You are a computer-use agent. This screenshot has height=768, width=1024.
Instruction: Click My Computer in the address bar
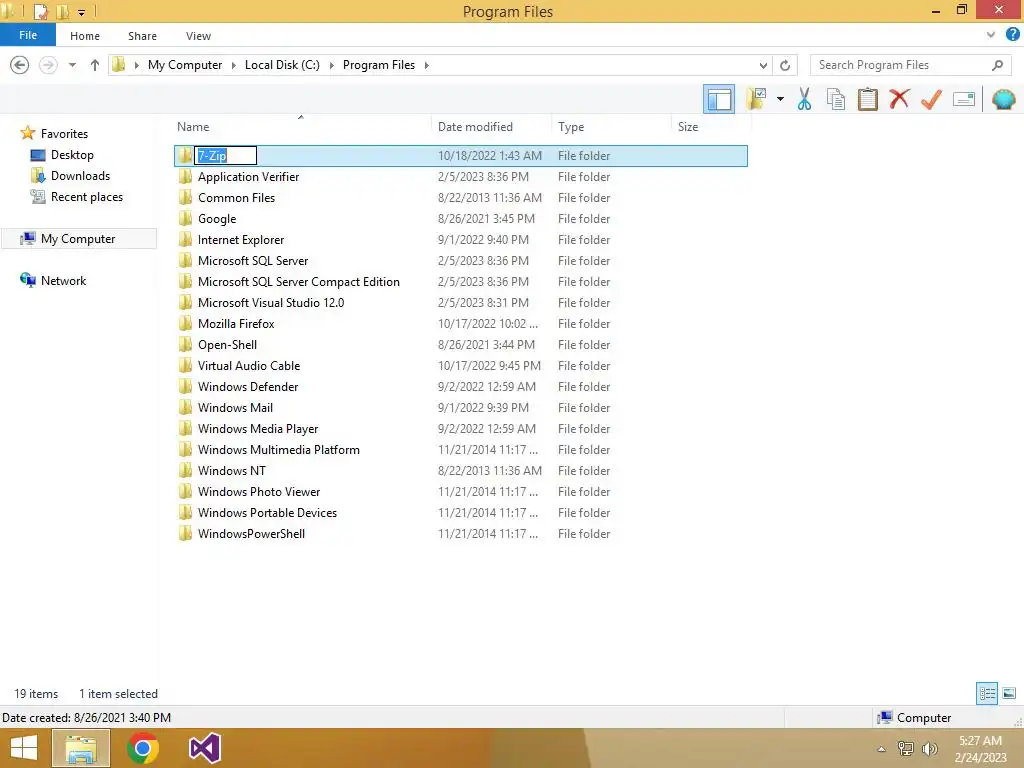tap(185, 65)
